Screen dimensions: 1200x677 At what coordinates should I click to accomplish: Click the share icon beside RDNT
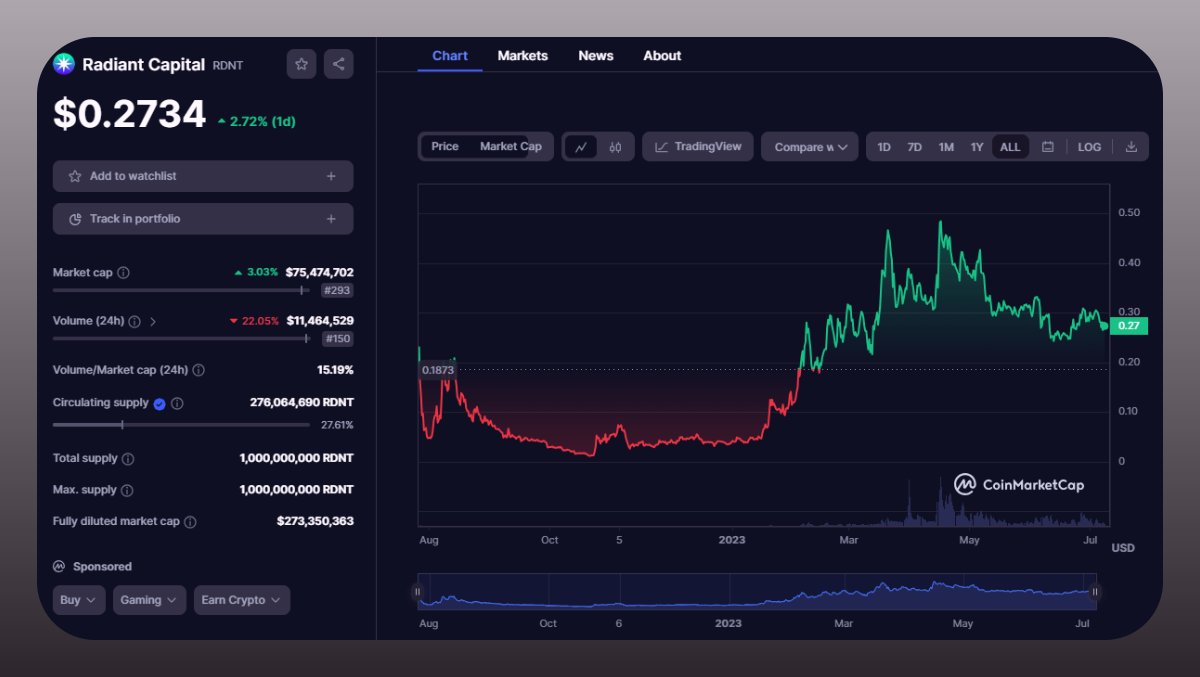338,64
